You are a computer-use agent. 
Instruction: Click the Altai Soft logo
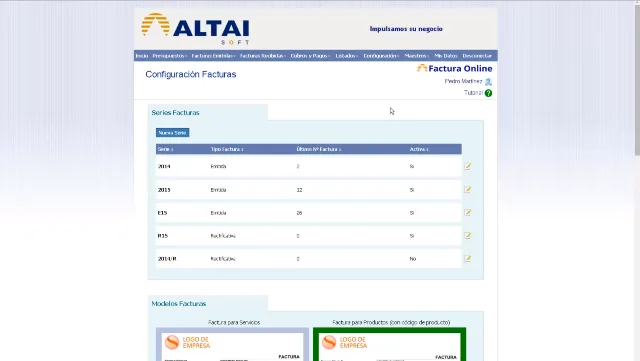(195, 29)
